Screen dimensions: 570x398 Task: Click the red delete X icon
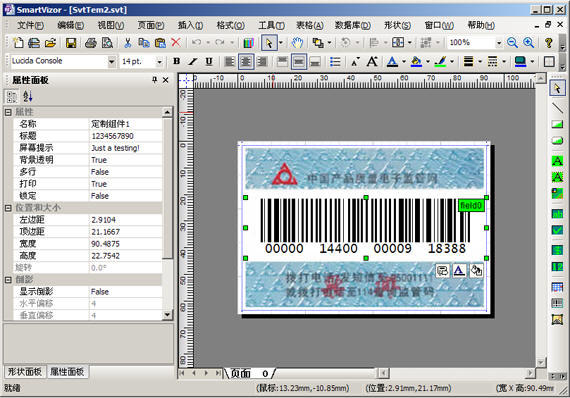(176, 43)
